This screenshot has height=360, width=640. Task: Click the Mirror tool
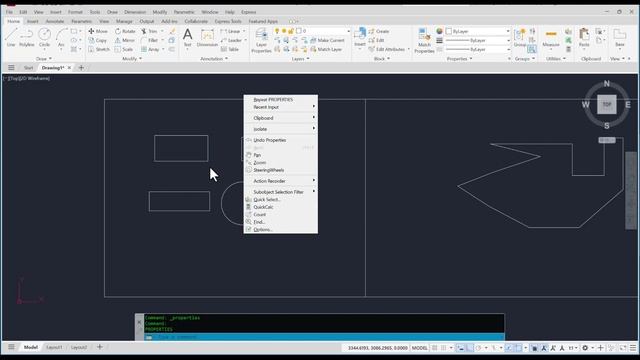pyautogui.click(x=124, y=40)
